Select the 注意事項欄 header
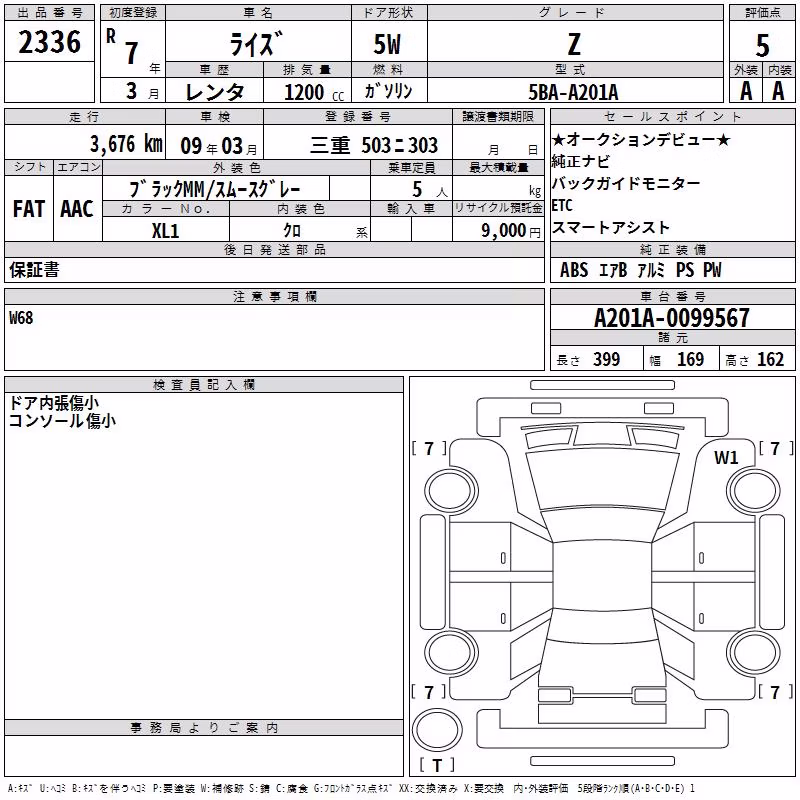 coord(275,296)
